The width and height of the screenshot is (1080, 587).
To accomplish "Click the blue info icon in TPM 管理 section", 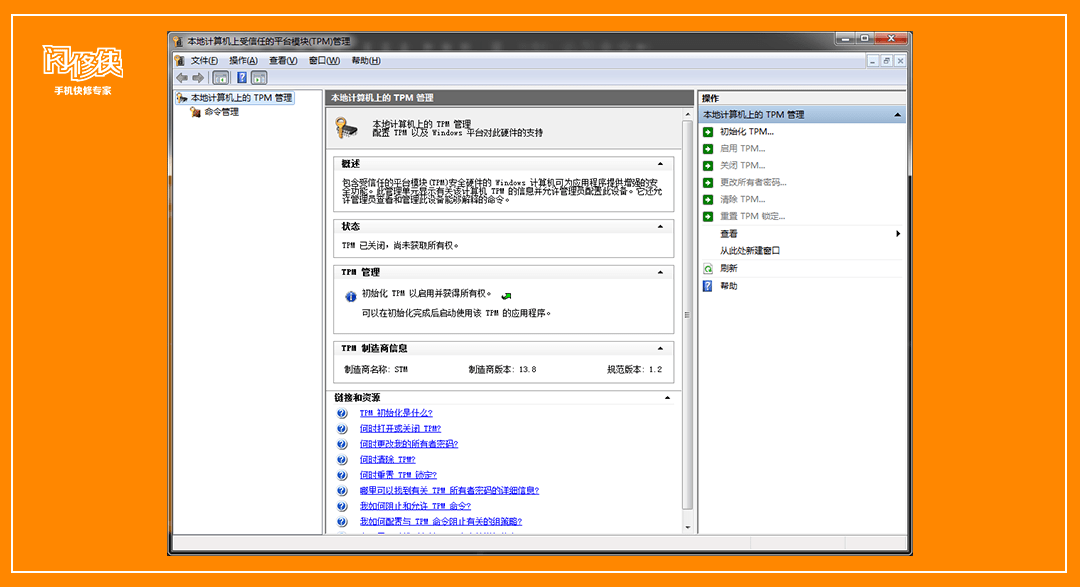I will (x=351, y=296).
